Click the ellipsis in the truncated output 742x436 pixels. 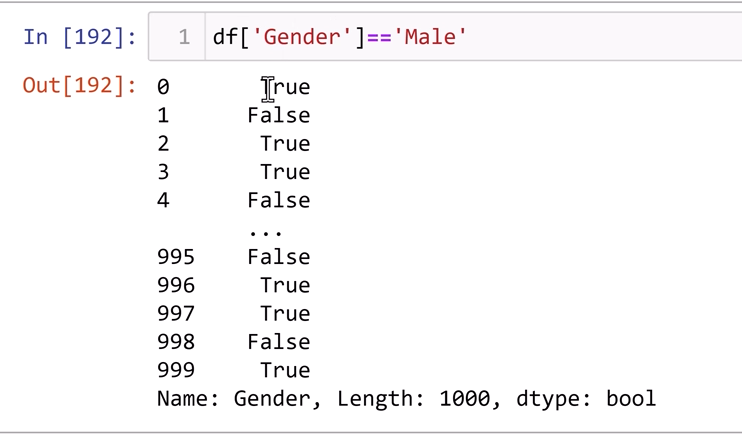coord(266,229)
